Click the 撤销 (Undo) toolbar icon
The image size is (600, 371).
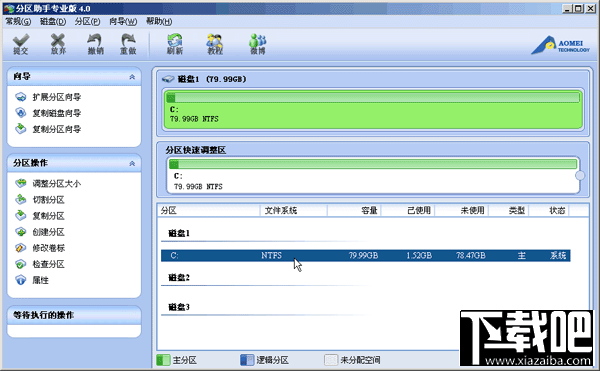(x=95, y=43)
